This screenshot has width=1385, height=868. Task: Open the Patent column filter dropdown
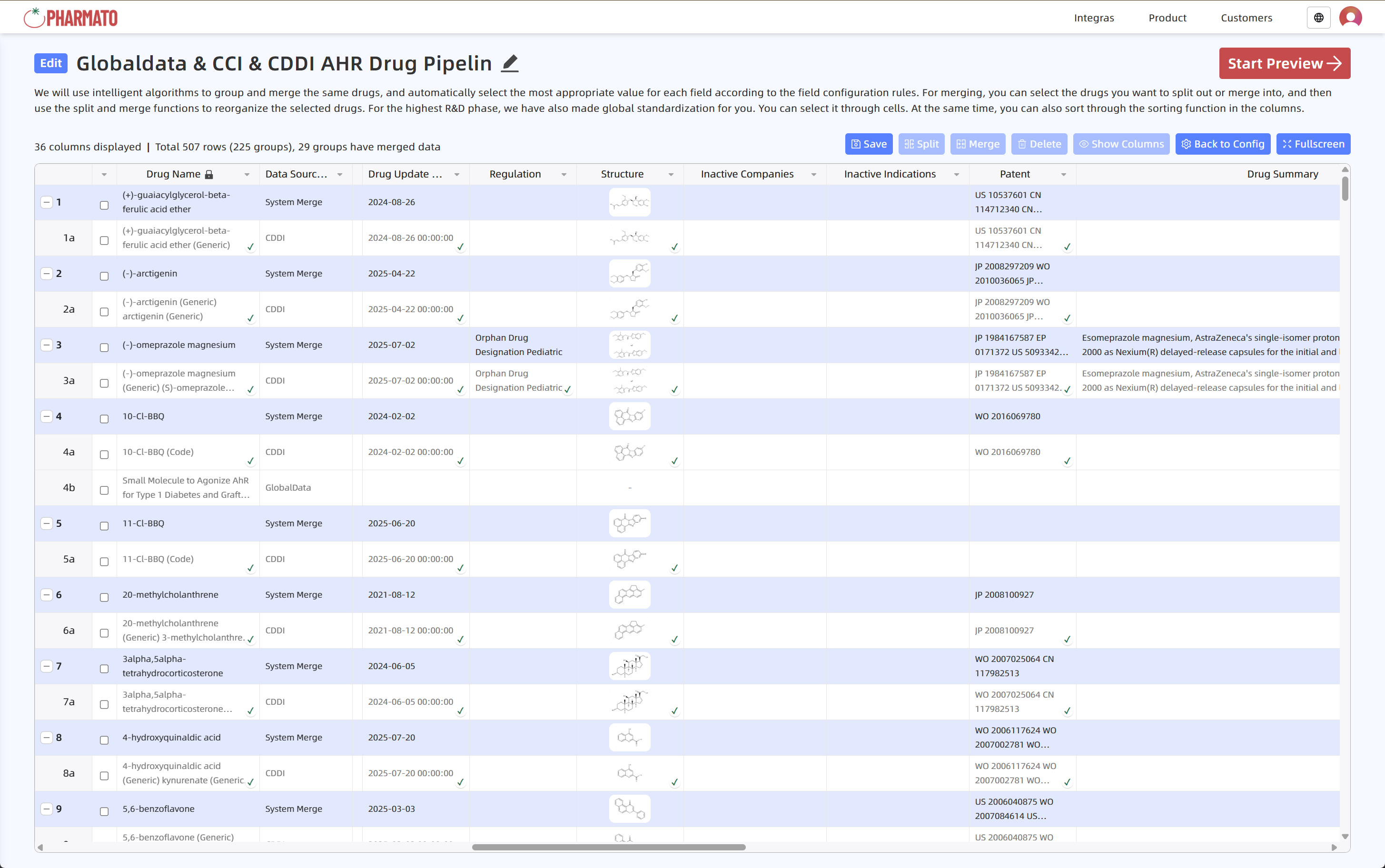point(1063,175)
